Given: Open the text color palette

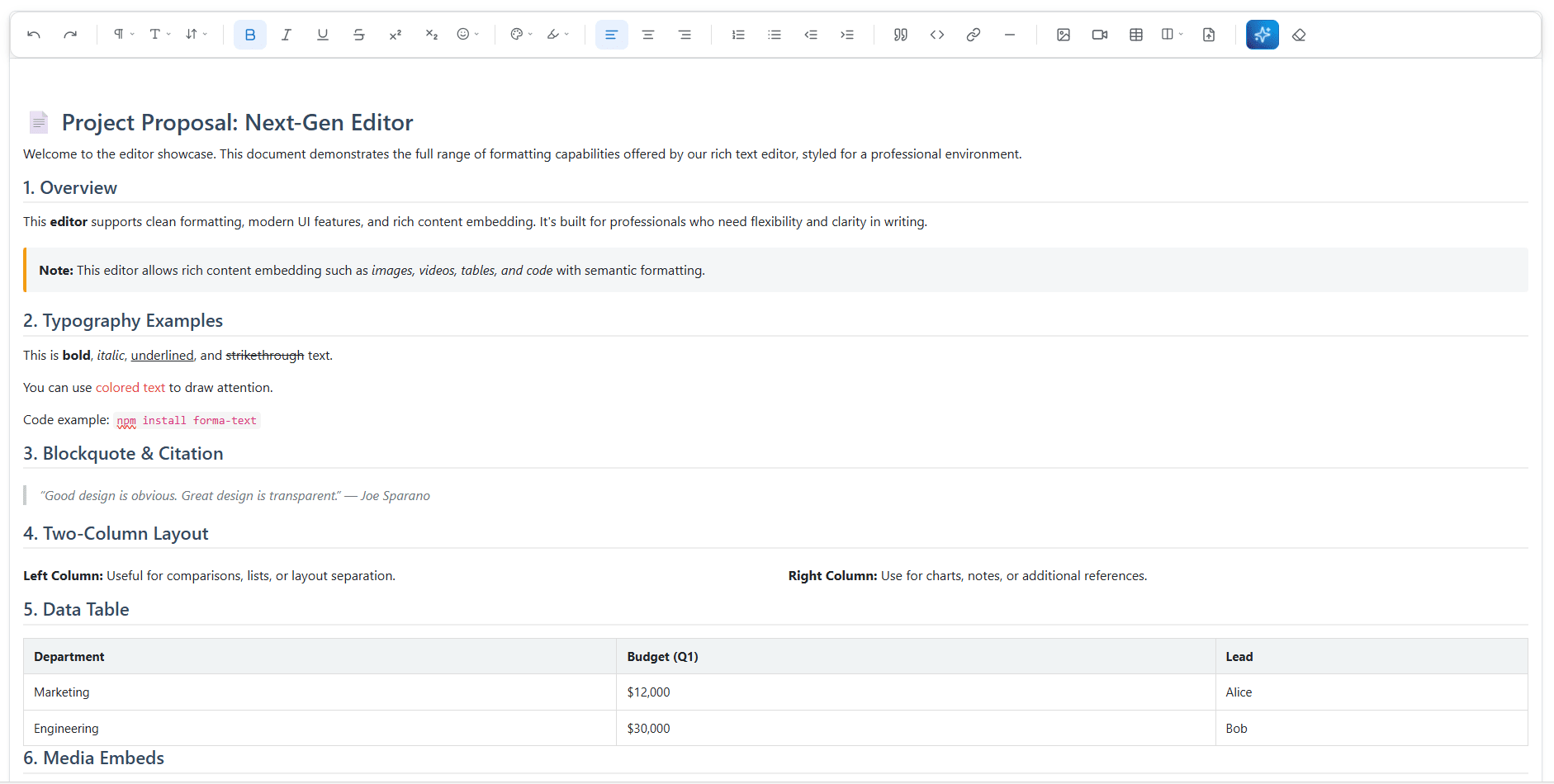Looking at the screenshot, I should coord(522,35).
